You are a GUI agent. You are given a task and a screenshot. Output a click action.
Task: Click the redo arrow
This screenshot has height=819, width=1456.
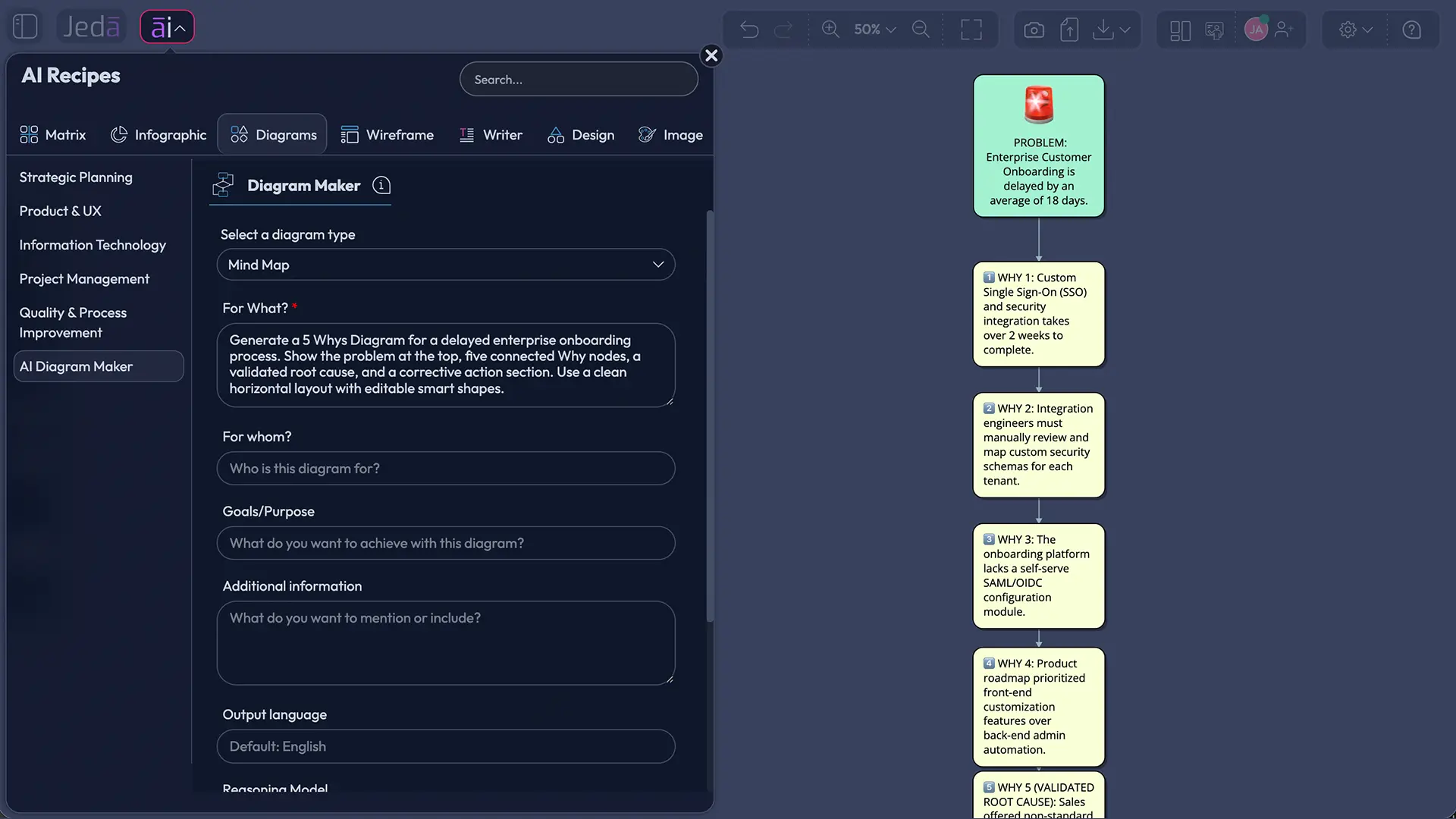pos(783,30)
